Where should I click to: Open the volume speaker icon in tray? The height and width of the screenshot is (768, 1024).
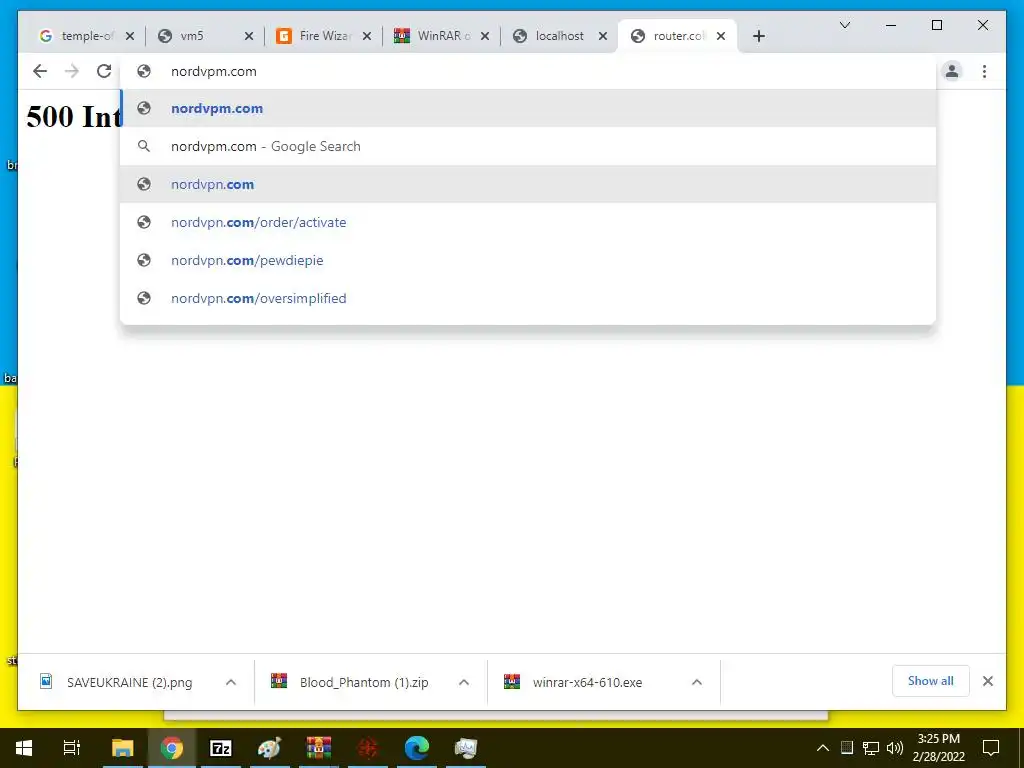click(895, 748)
